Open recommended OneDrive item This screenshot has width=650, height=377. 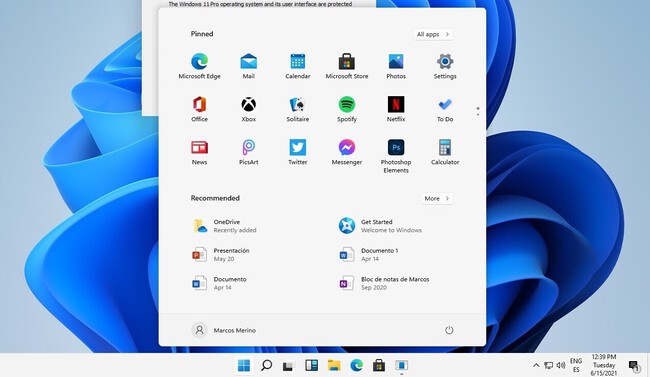tap(225, 226)
